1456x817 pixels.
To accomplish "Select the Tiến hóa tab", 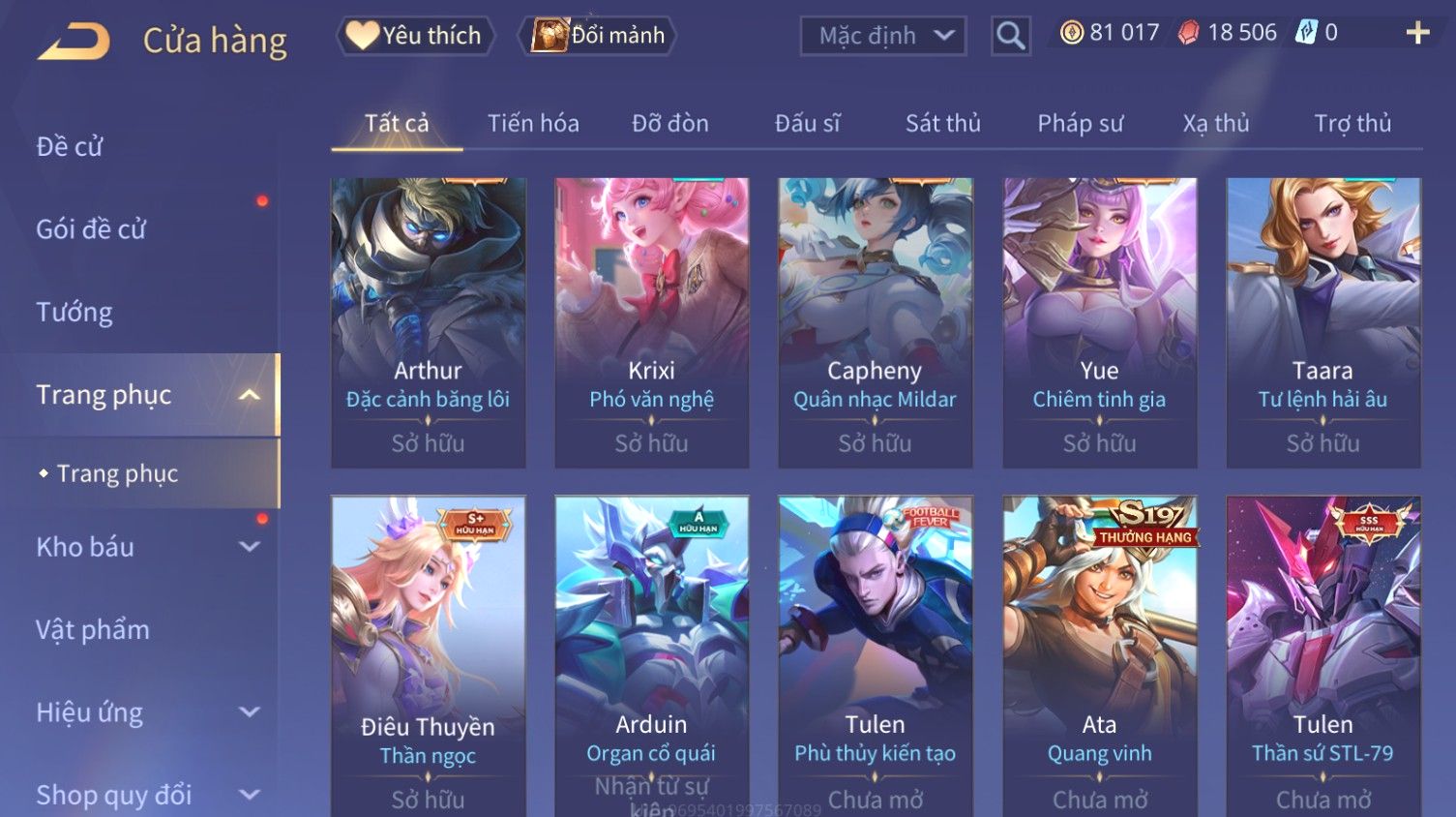I will point(533,123).
